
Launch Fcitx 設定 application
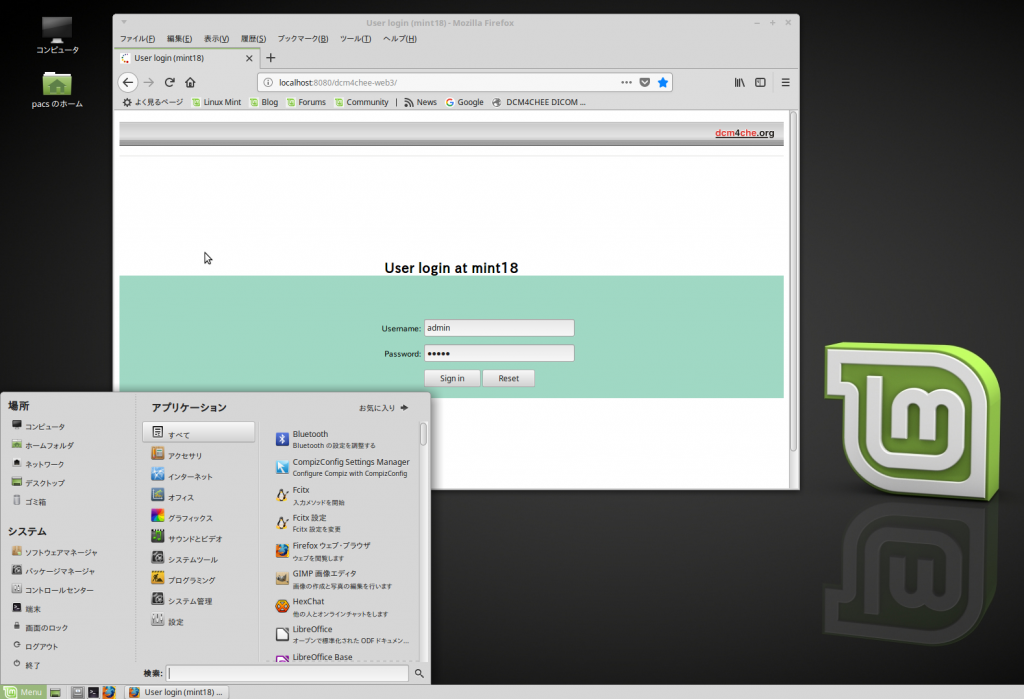pos(344,523)
